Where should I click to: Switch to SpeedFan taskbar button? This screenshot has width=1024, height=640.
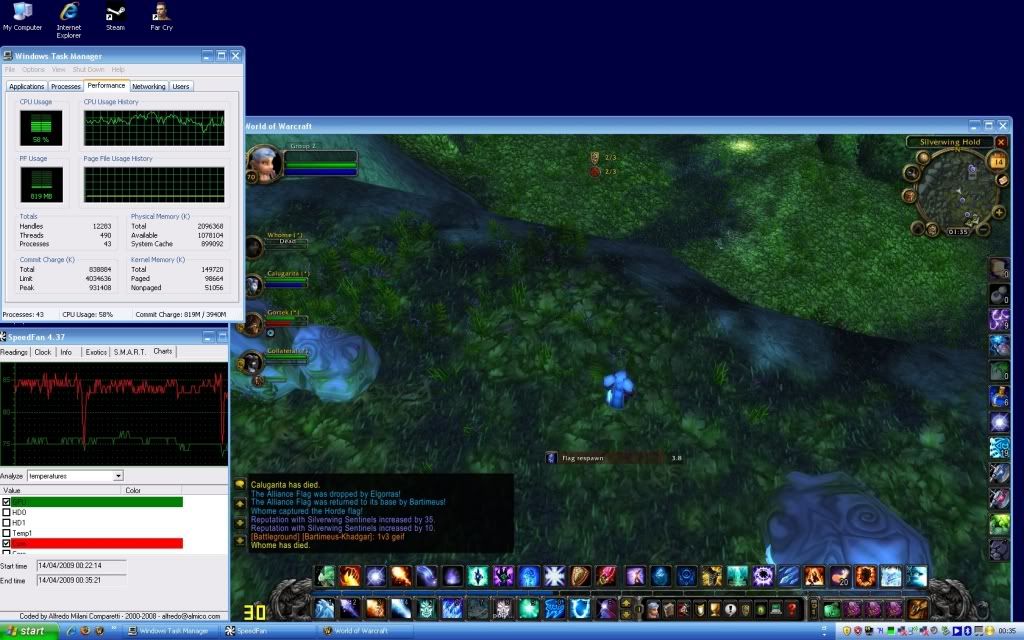click(268, 631)
